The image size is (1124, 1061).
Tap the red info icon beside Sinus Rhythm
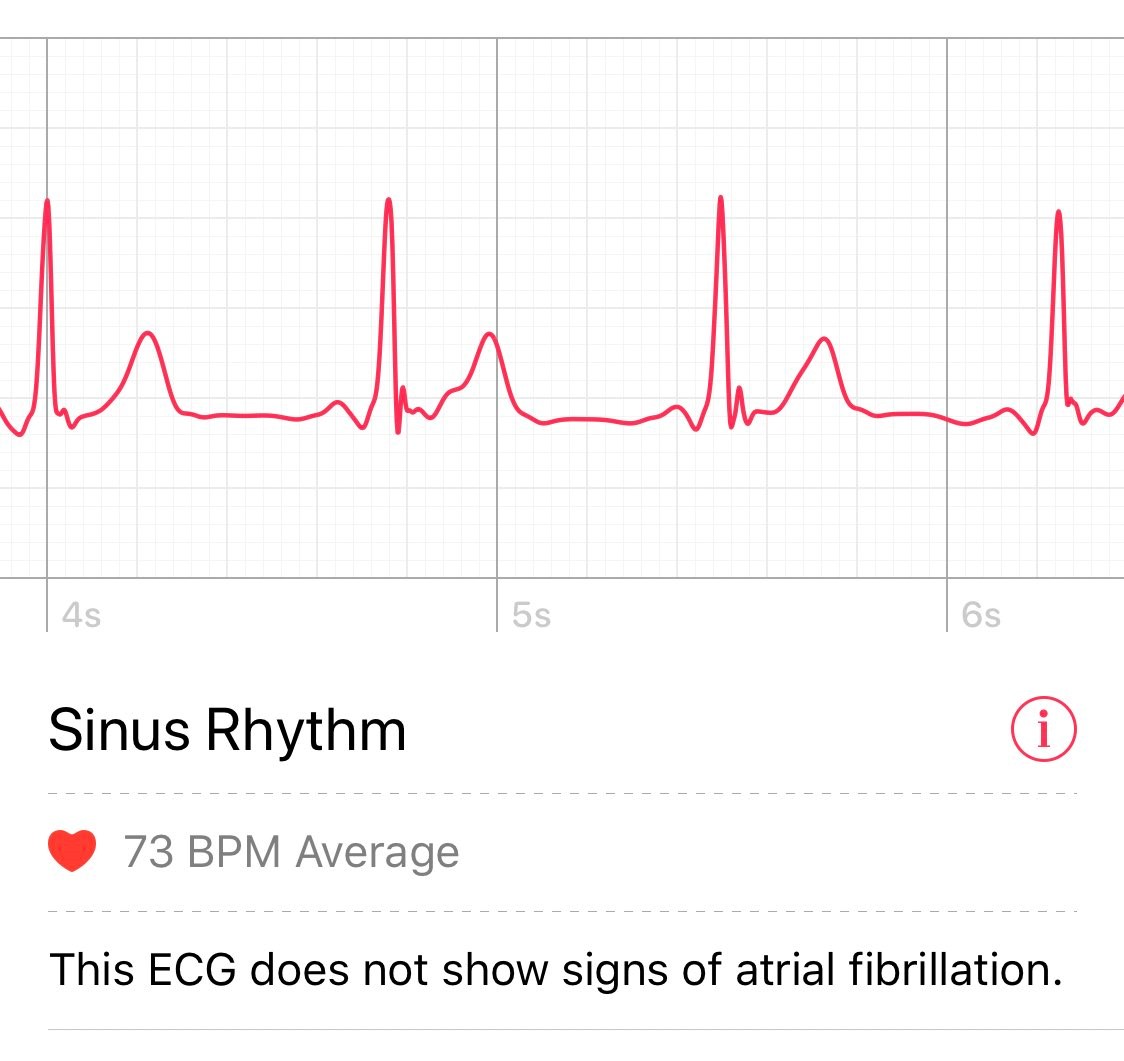(x=1043, y=728)
